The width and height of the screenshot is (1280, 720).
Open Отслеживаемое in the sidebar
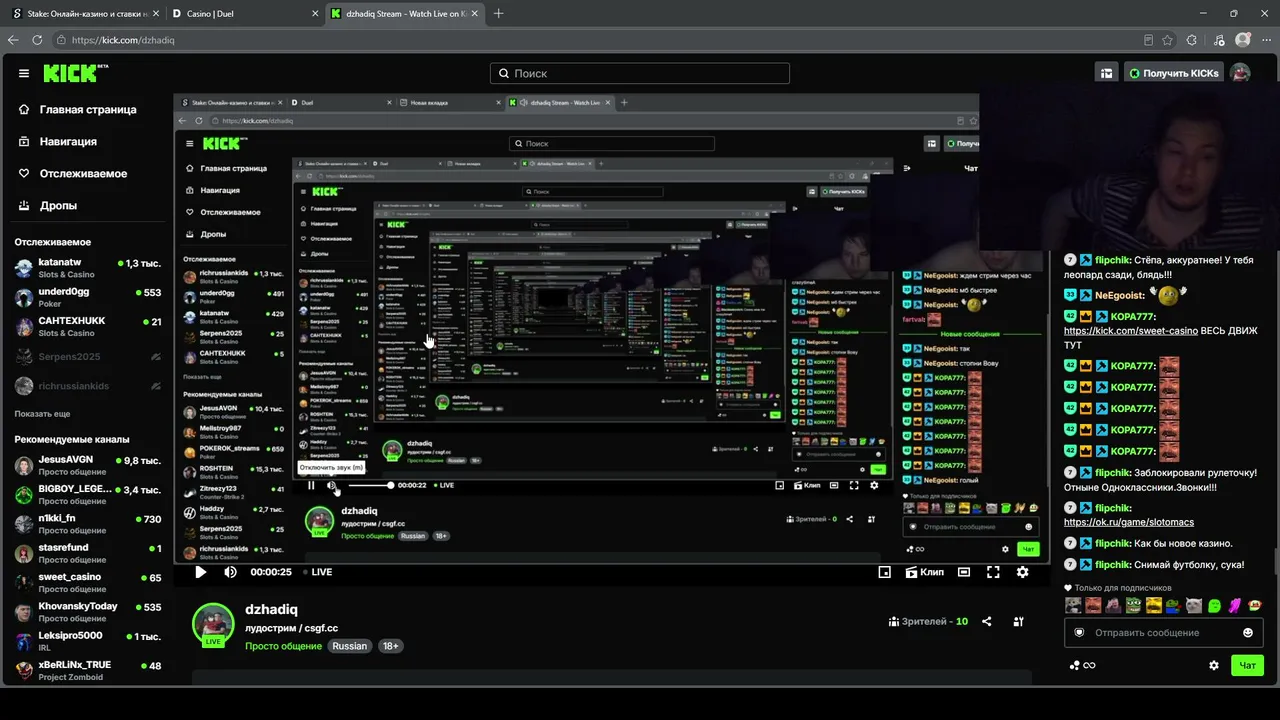coord(73,173)
